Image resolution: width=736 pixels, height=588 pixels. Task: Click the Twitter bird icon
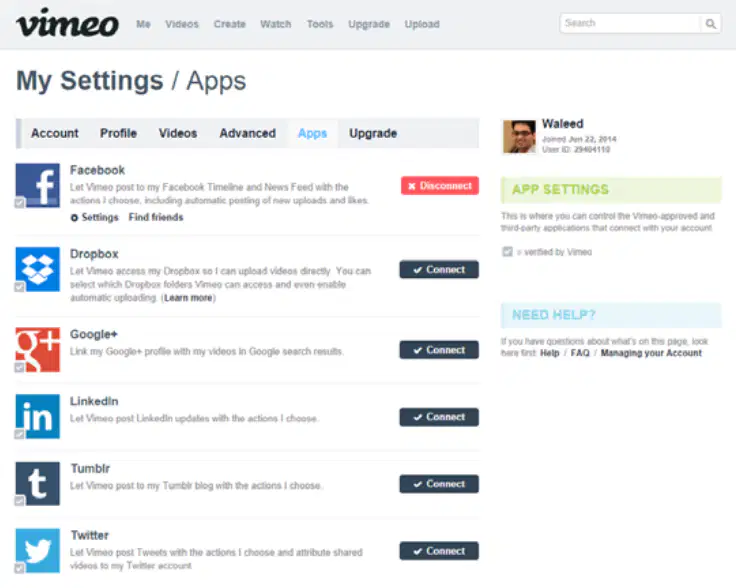click(38, 550)
